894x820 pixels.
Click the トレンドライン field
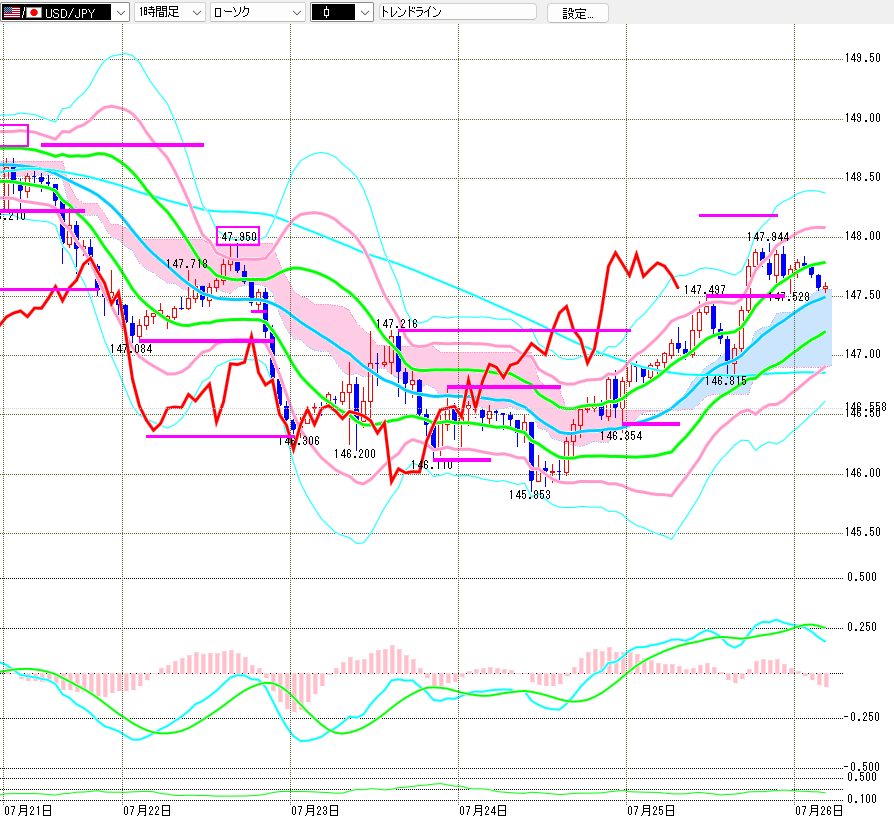pyautogui.click(x=458, y=12)
